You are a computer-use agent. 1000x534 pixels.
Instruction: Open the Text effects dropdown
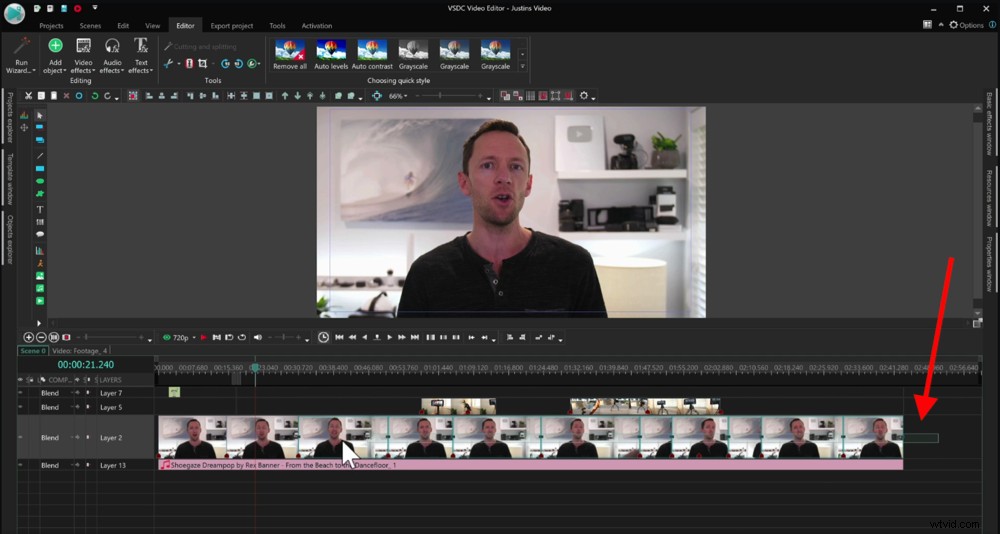[140, 66]
